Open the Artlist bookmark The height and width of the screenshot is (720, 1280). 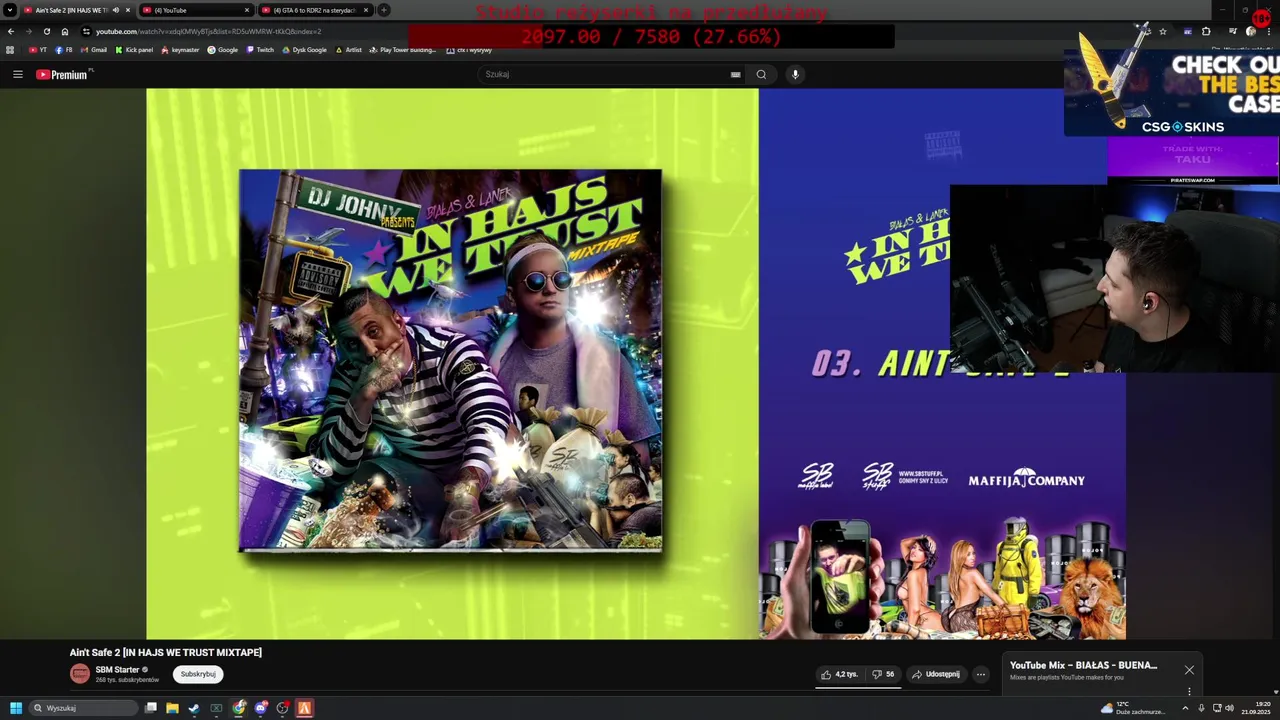point(349,50)
